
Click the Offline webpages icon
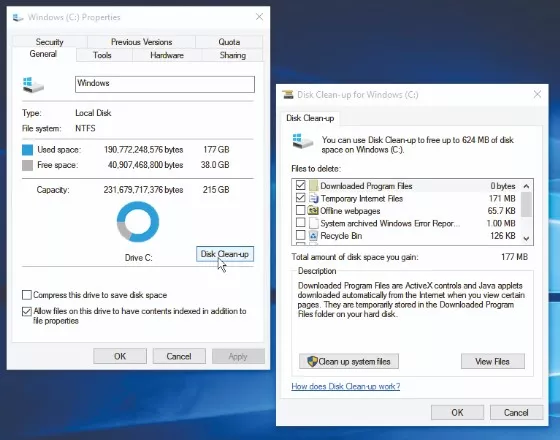coord(313,211)
